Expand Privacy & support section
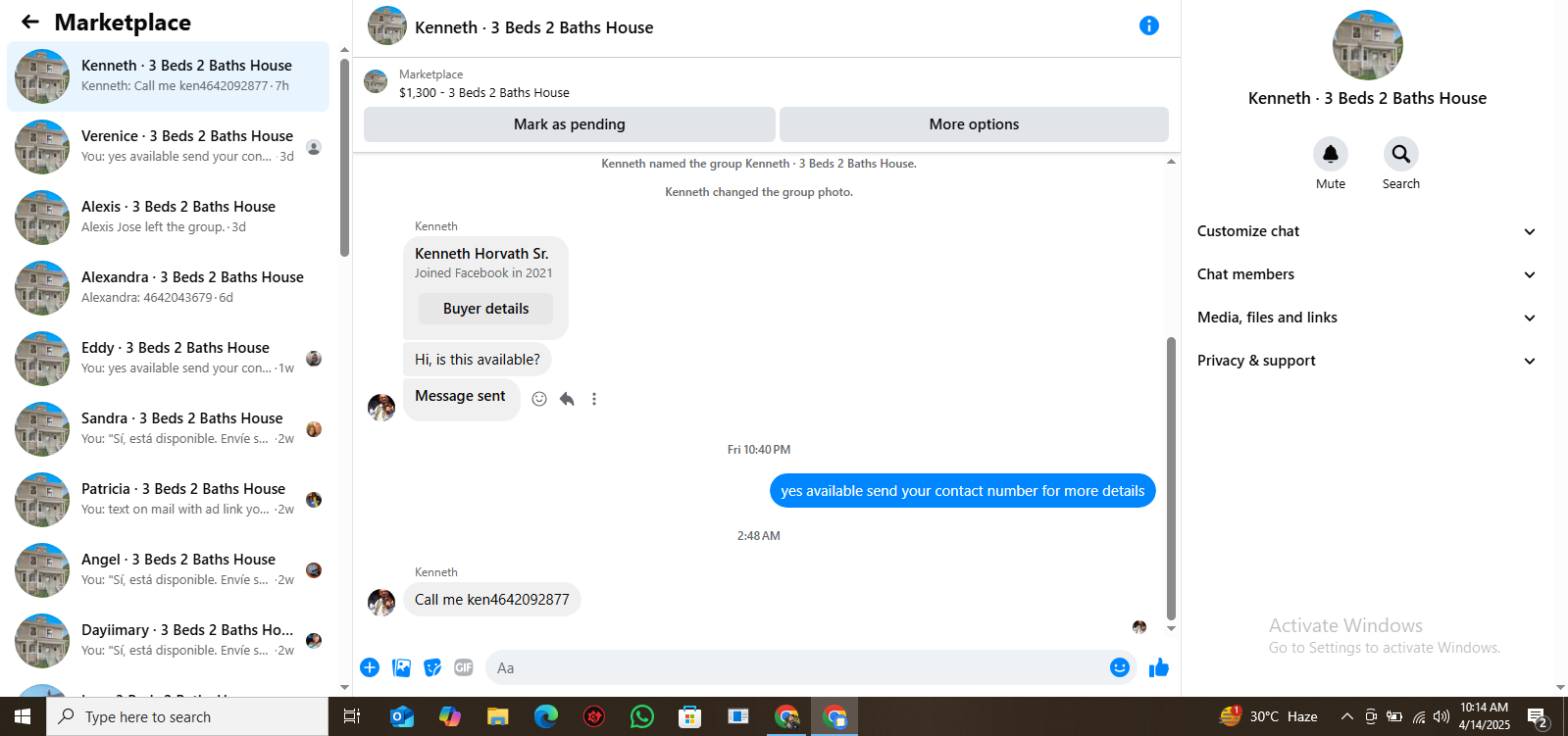1568x736 pixels. click(1366, 361)
